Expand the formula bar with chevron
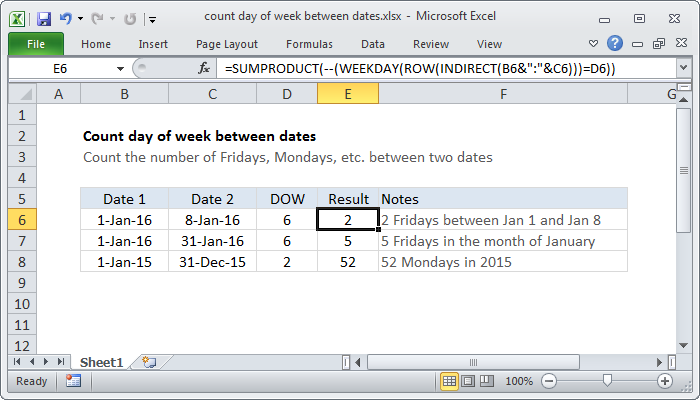Screen dimensions: 700x400 coord(683,68)
